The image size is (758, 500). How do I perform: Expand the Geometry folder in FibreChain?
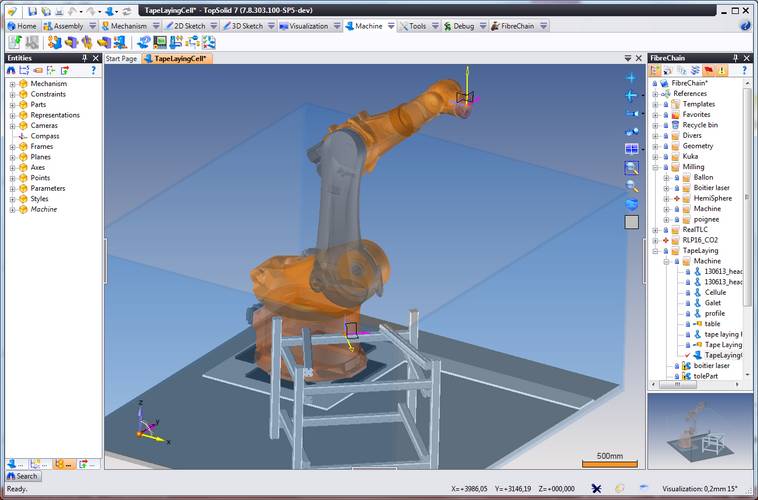tap(656, 146)
